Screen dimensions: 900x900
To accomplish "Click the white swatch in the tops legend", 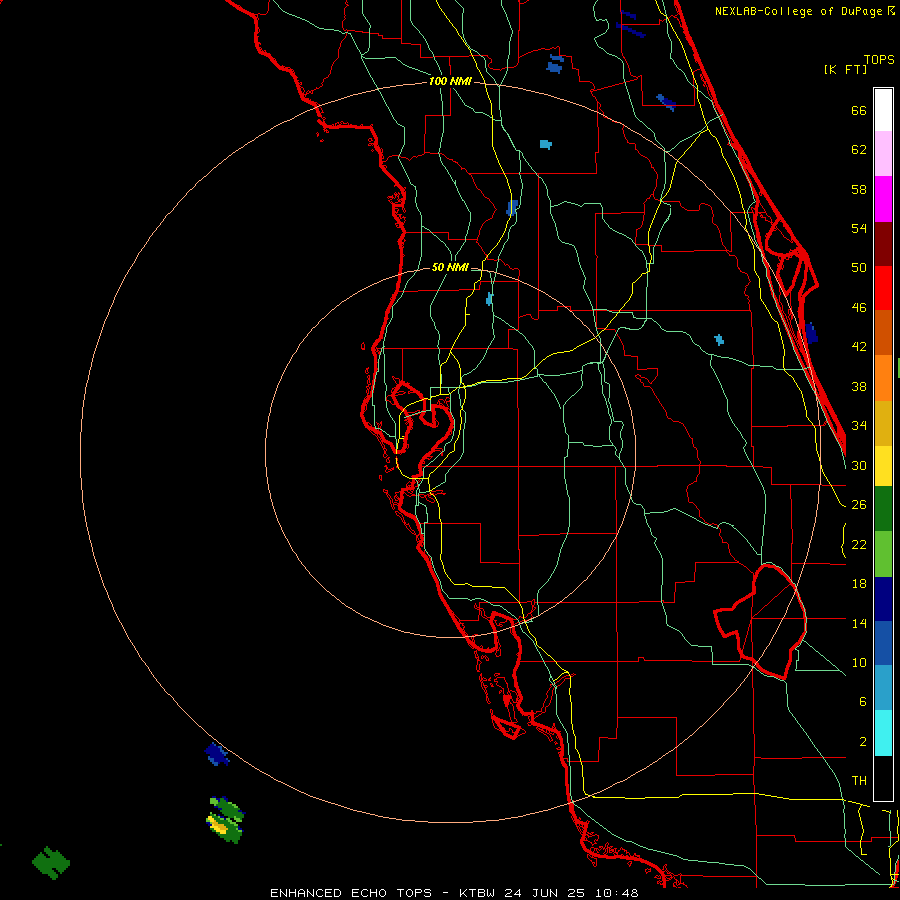I will click(x=883, y=110).
